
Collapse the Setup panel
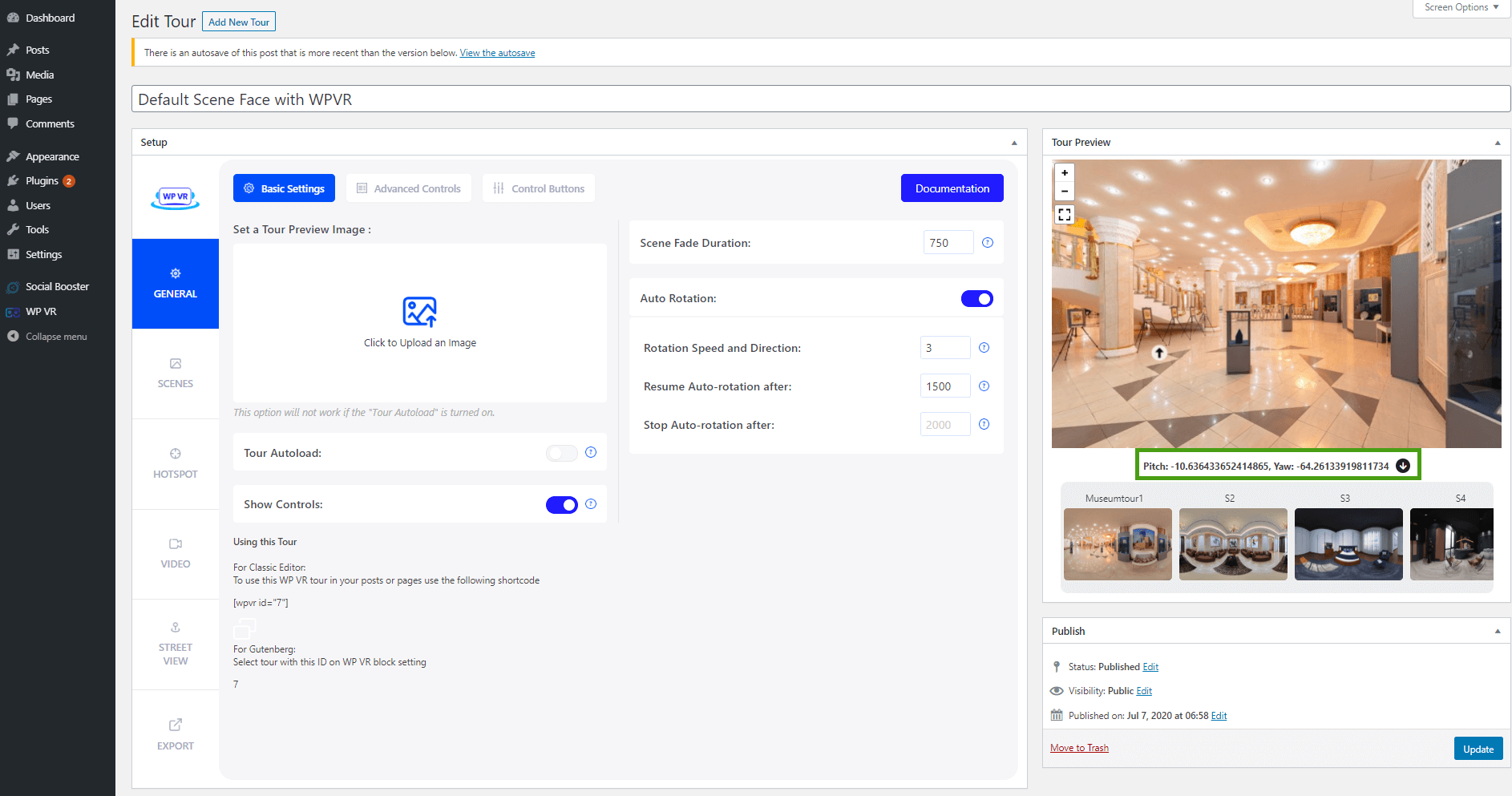coord(1014,143)
